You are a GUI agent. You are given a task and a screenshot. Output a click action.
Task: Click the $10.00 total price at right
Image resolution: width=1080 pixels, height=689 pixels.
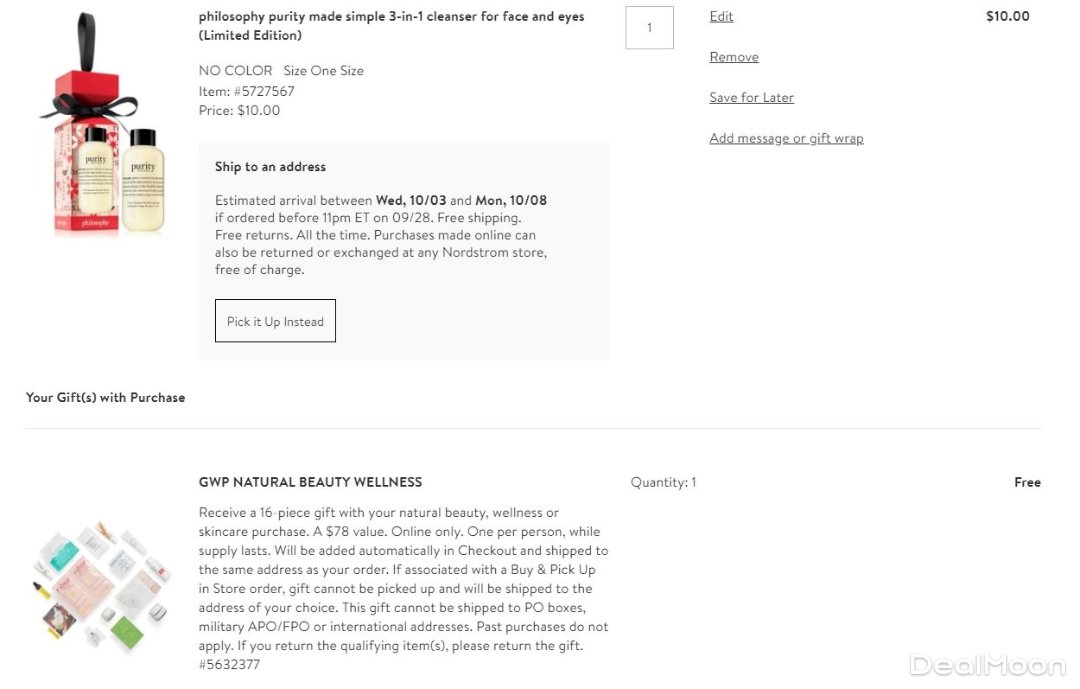[x=1007, y=16]
